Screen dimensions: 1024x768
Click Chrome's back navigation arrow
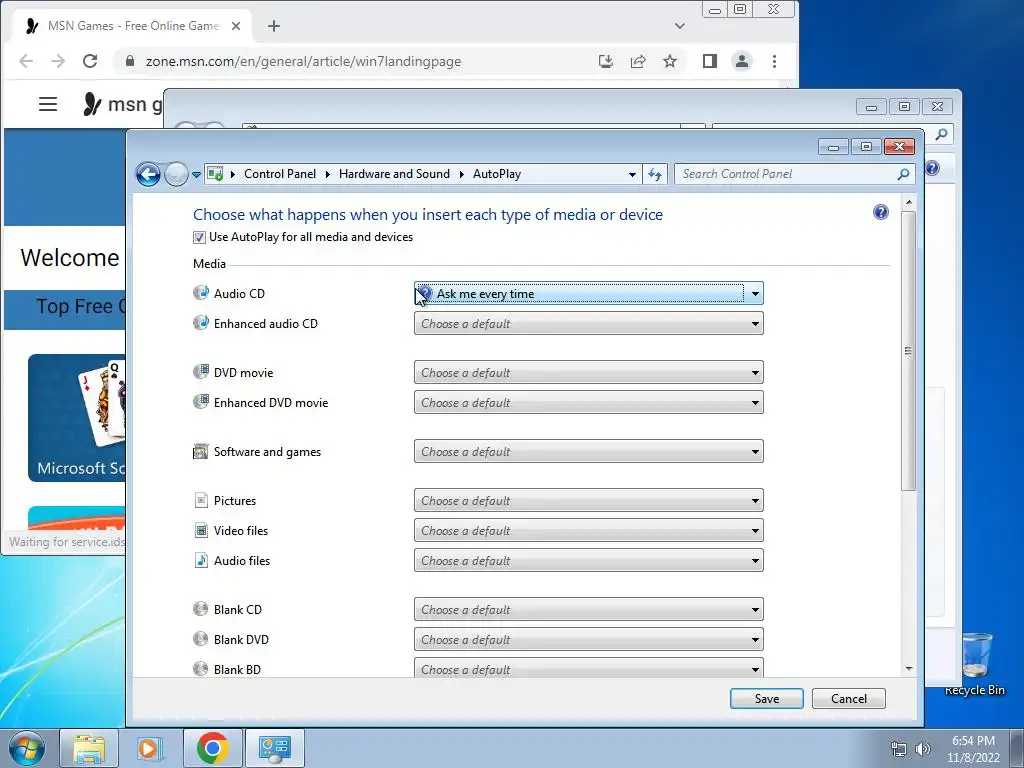(x=26, y=61)
